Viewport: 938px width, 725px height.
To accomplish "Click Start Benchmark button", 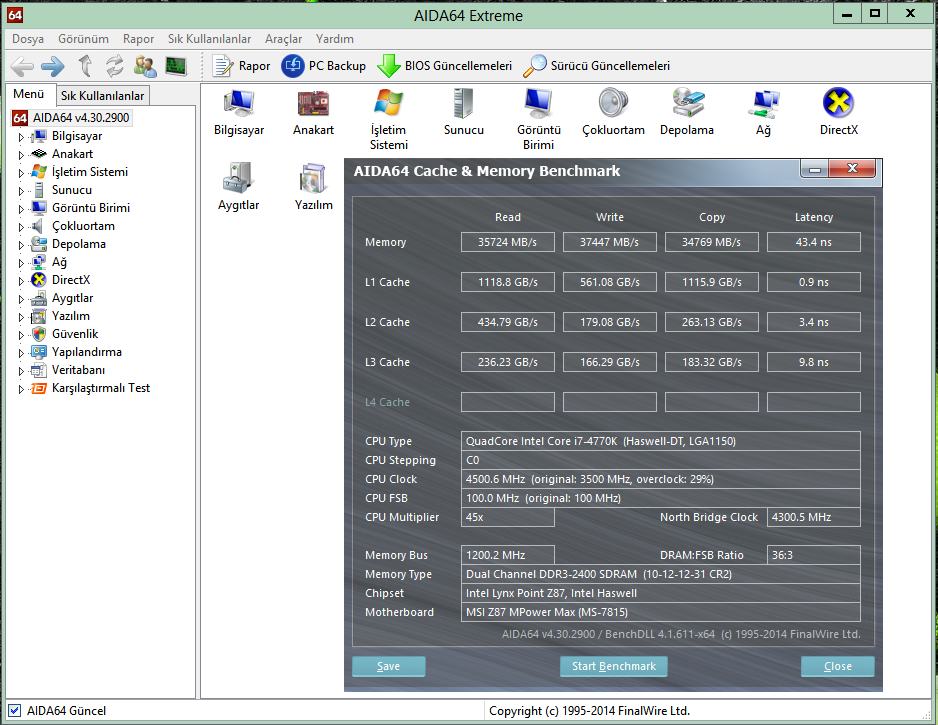I will [x=614, y=666].
